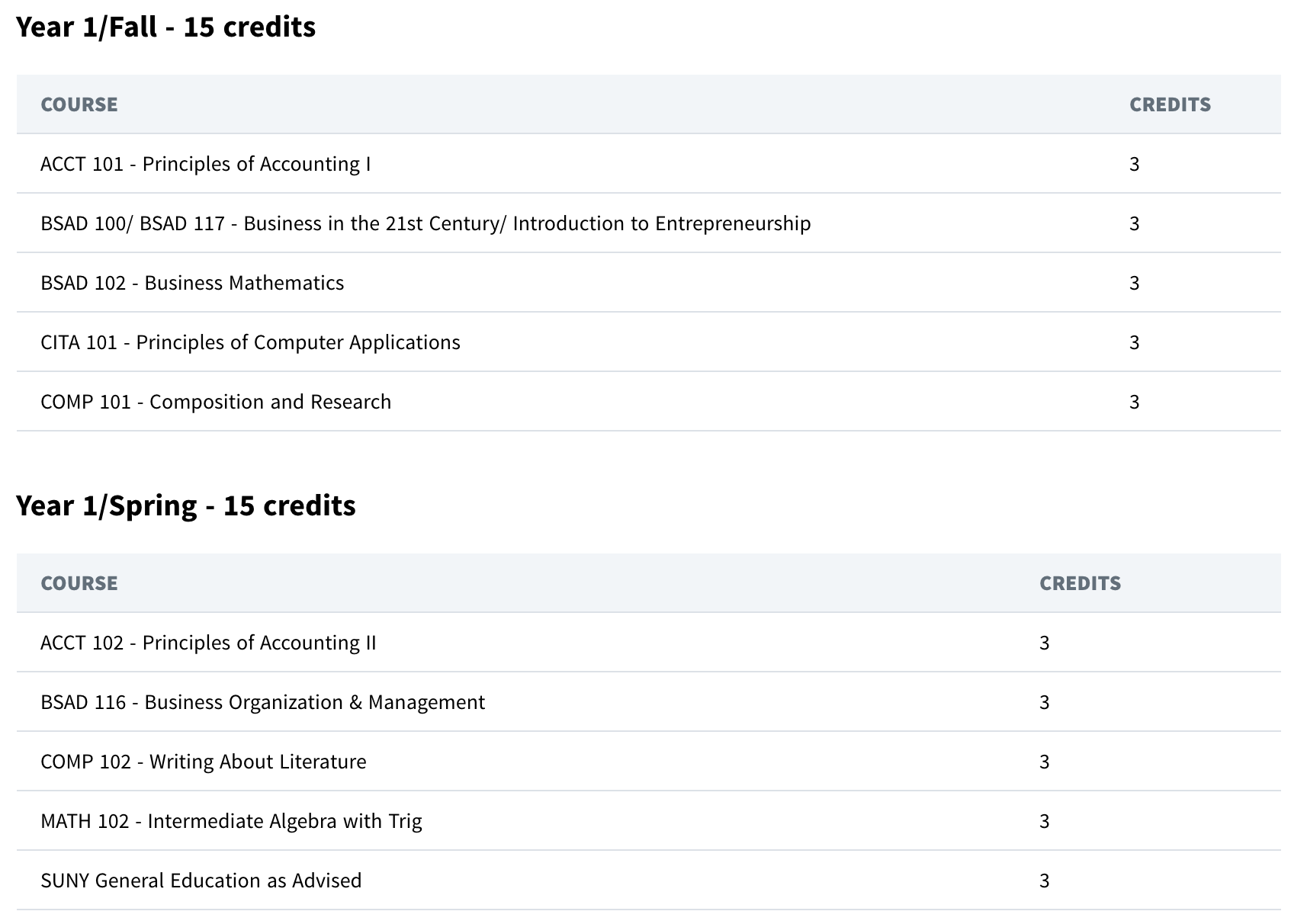Select 'SUNY General Education as Advised'

(x=201, y=881)
